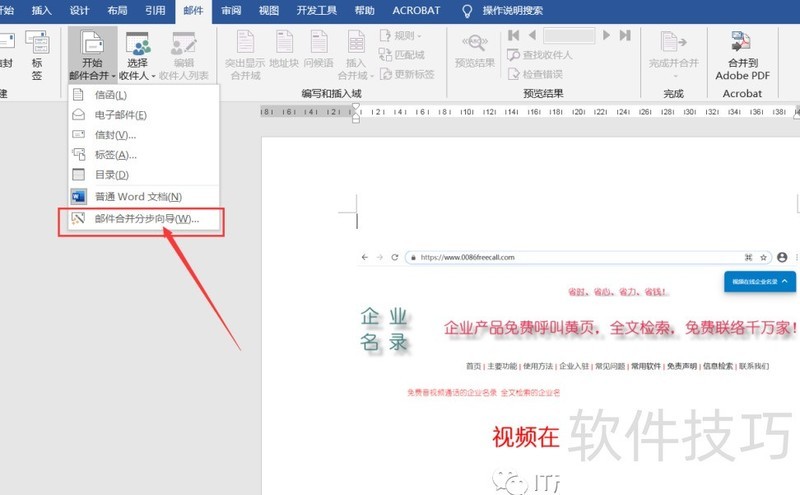Click the 首页 link in page nav
The image size is (800, 495).
[473, 366]
